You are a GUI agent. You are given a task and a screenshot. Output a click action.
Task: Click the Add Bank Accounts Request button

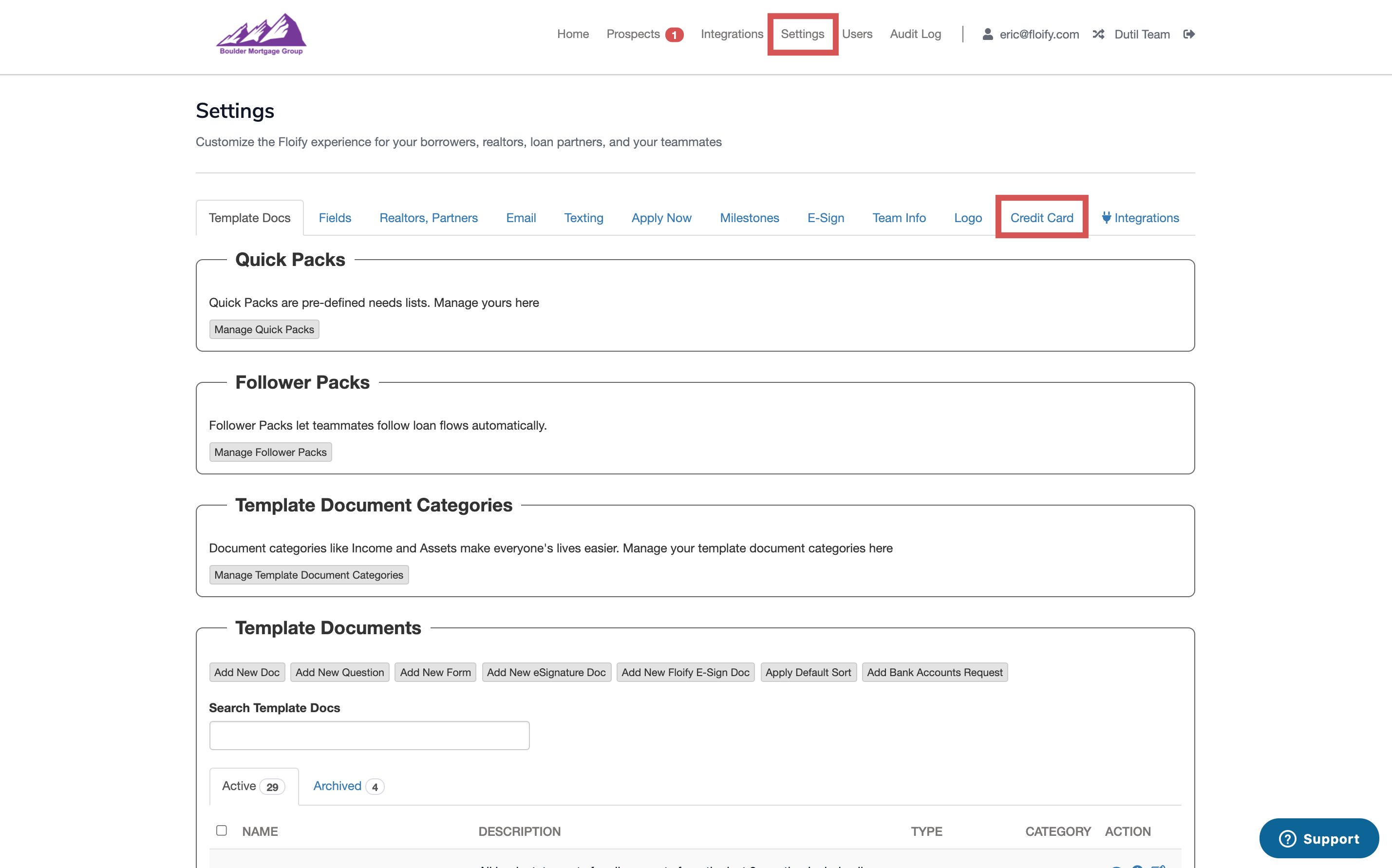(935, 672)
